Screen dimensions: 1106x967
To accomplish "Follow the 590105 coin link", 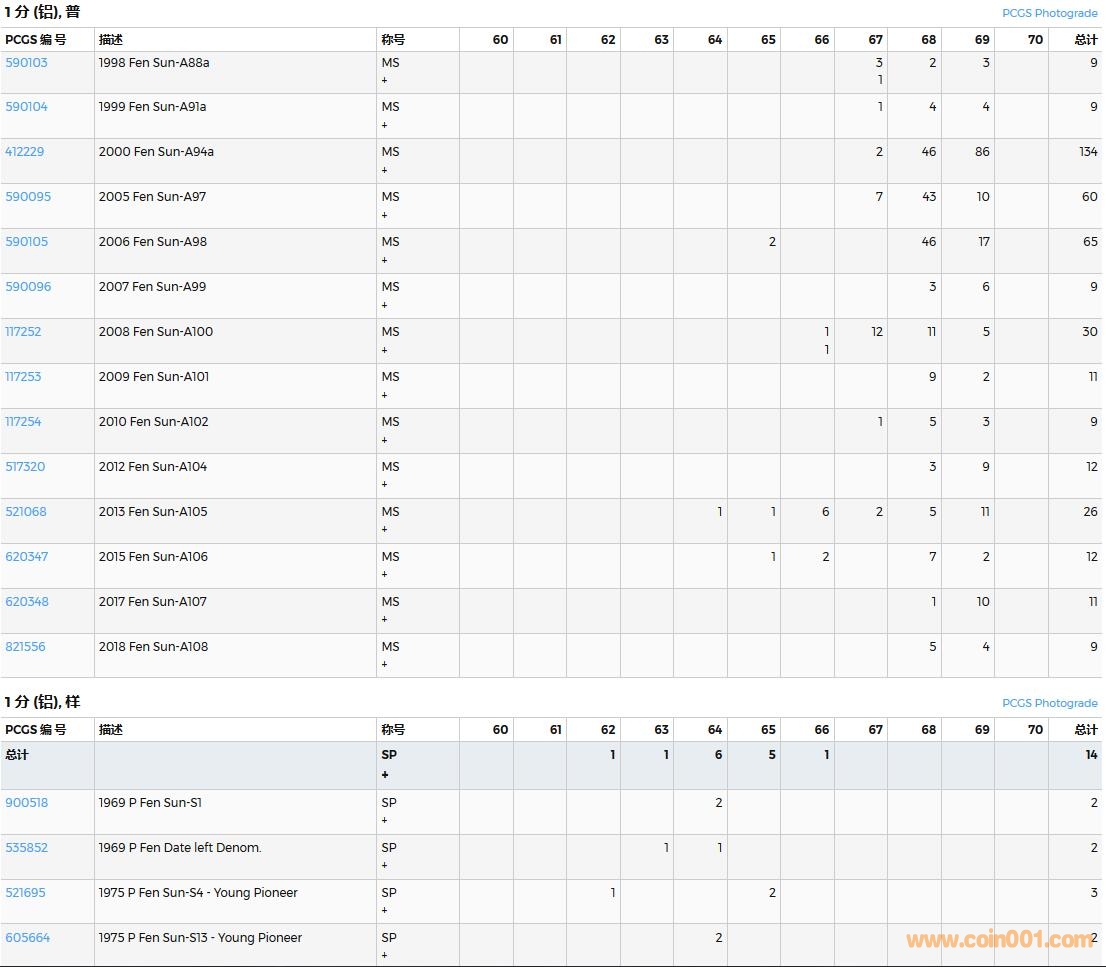I will pos(26,242).
